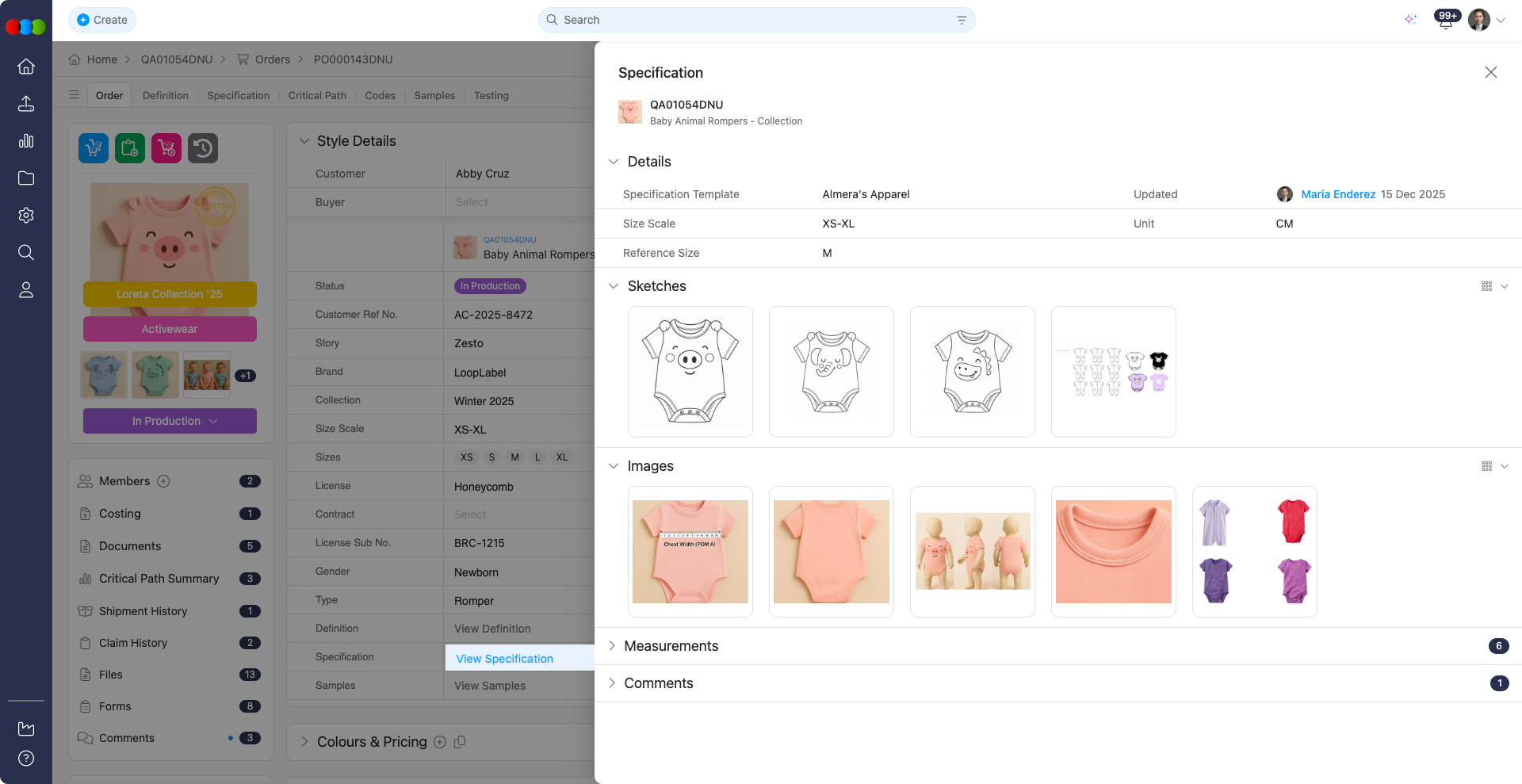Screen dimensions: 1522x784
Task: Open the analytics sidebar icon
Action: [26, 140]
